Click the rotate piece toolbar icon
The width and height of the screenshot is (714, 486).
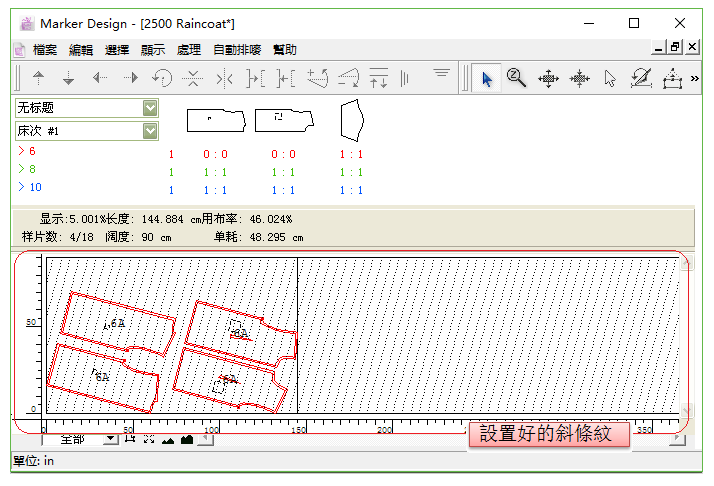[x=161, y=78]
